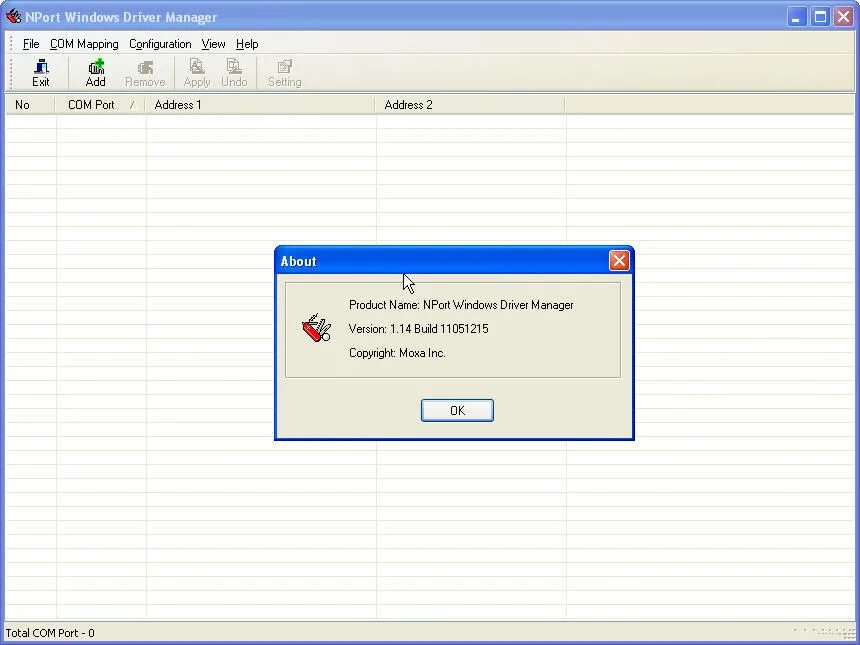Click the Remove toolbar icon
Image resolution: width=860 pixels, height=645 pixels.
[145, 73]
